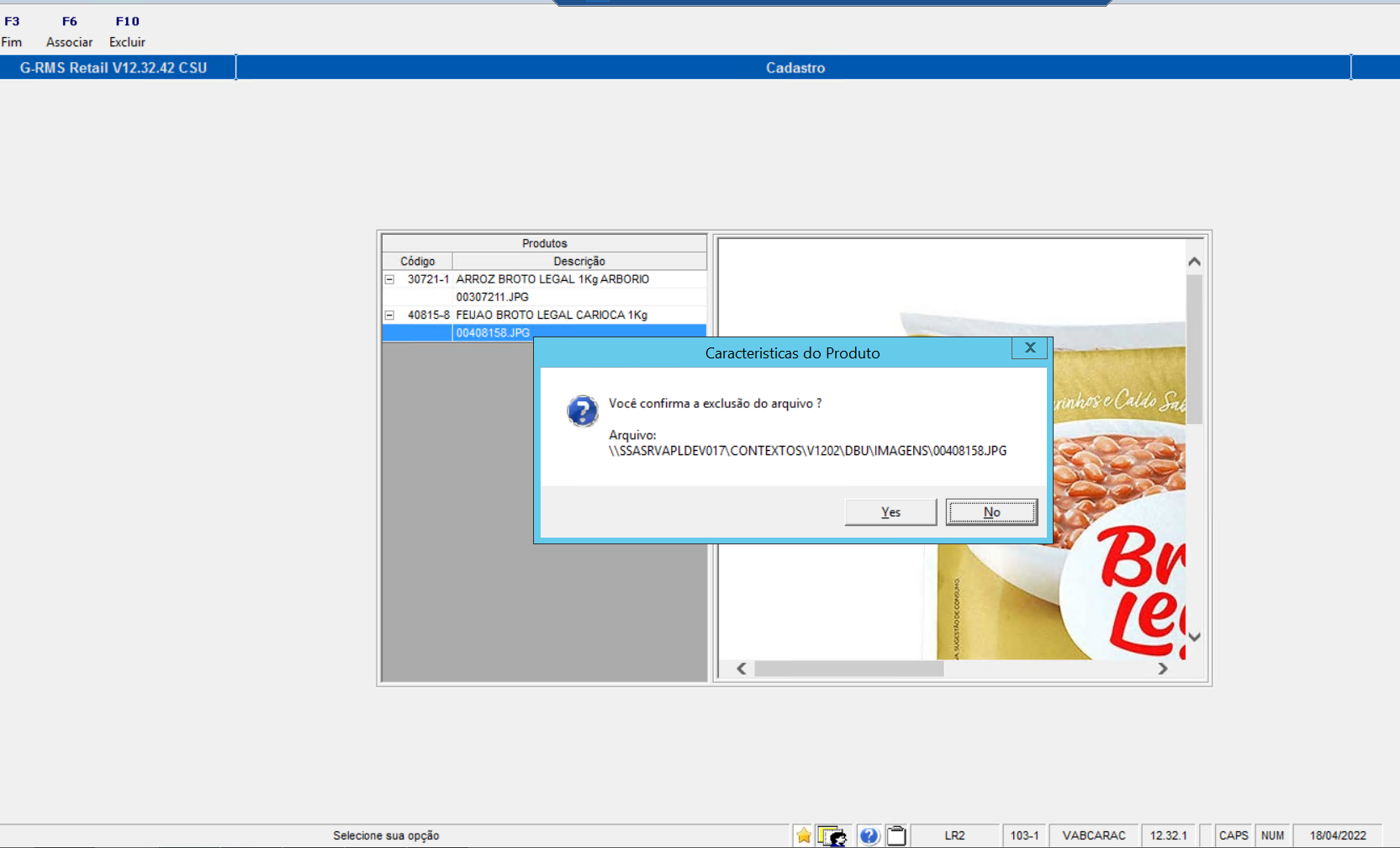Click the G-RMS Retail V12.32.42 CSU label
This screenshot has width=1400, height=848.
tap(114, 67)
